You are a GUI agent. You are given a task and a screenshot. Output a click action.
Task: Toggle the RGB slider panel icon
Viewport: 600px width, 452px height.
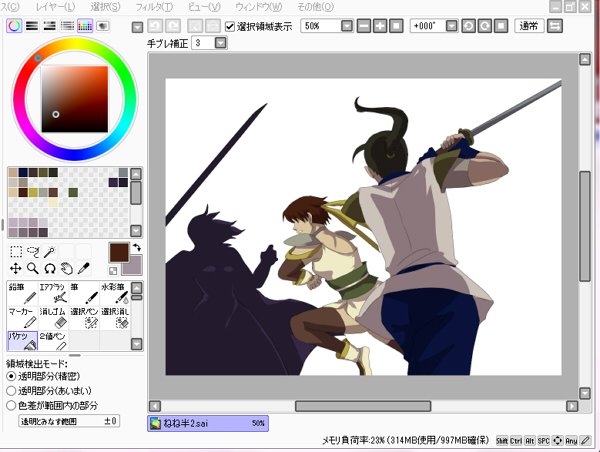[x=32, y=26]
